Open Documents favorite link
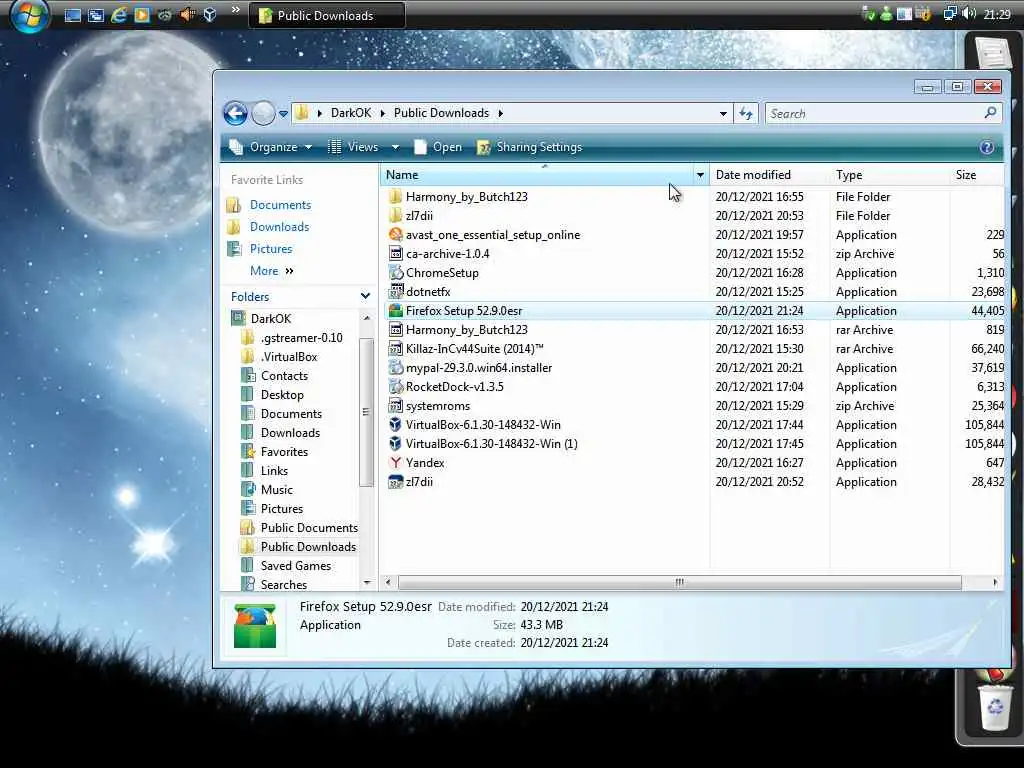Screen dimensions: 1024x768 click(x=280, y=205)
